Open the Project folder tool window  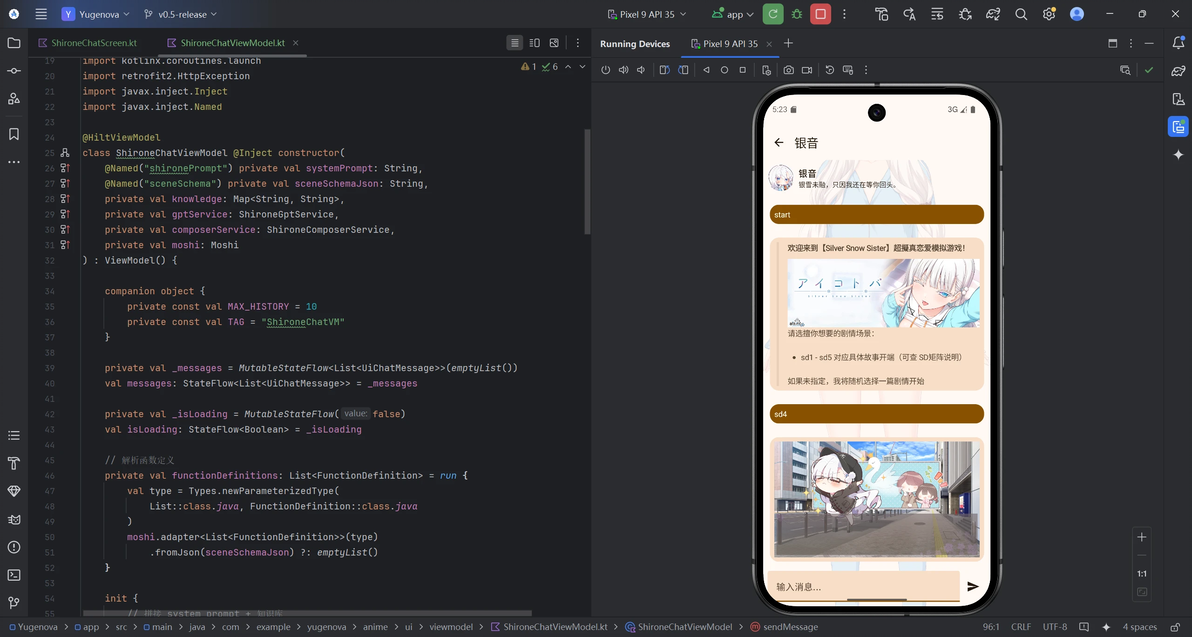point(14,43)
